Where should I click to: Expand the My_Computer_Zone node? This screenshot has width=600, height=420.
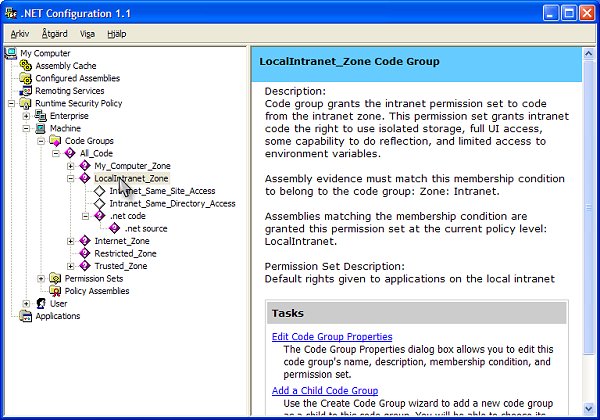(x=70, y=166)
